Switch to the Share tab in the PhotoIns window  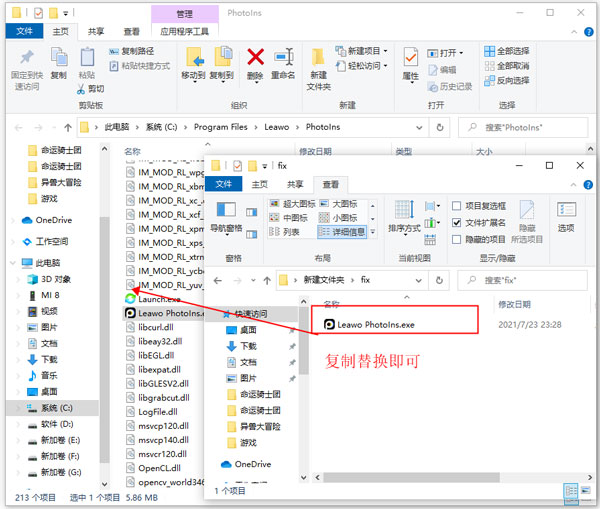tap(96, 31)
